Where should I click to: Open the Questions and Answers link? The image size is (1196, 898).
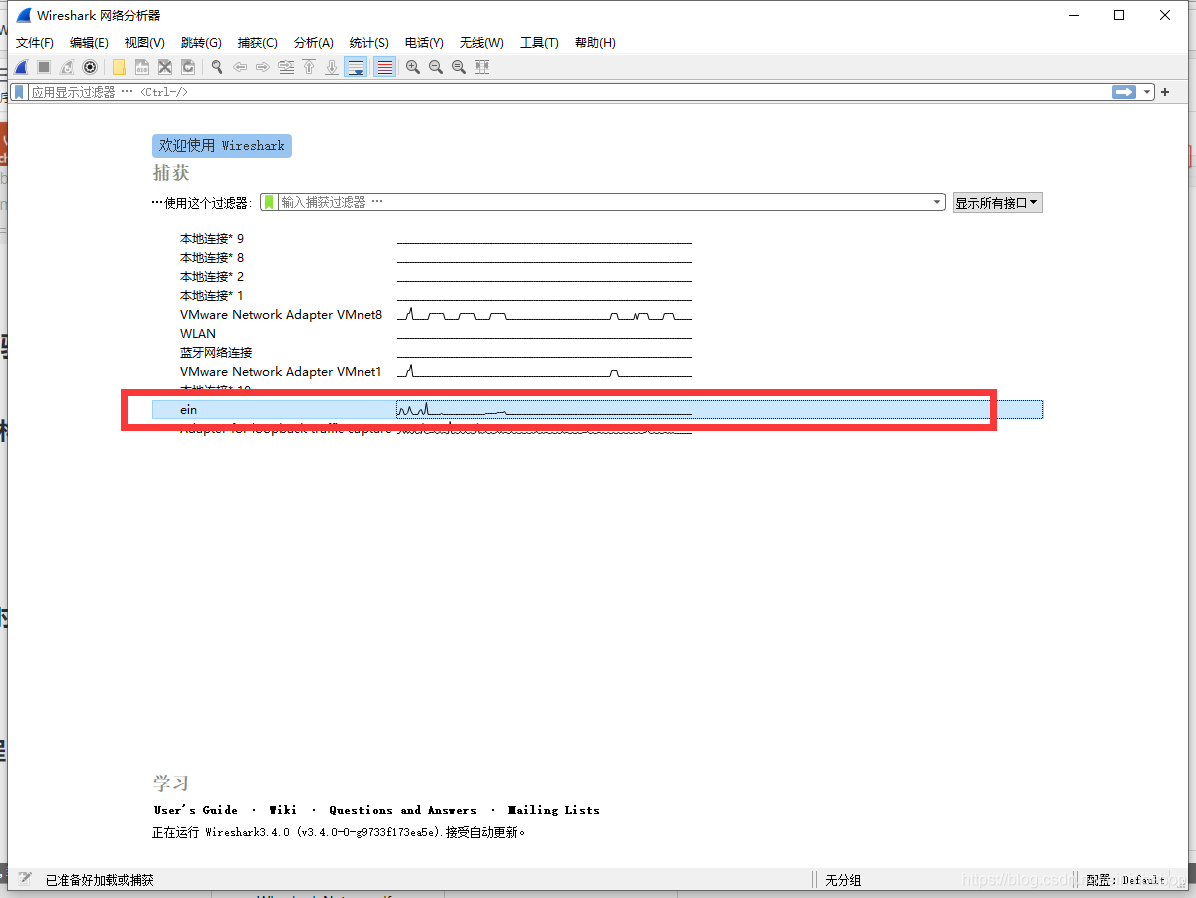403,810
